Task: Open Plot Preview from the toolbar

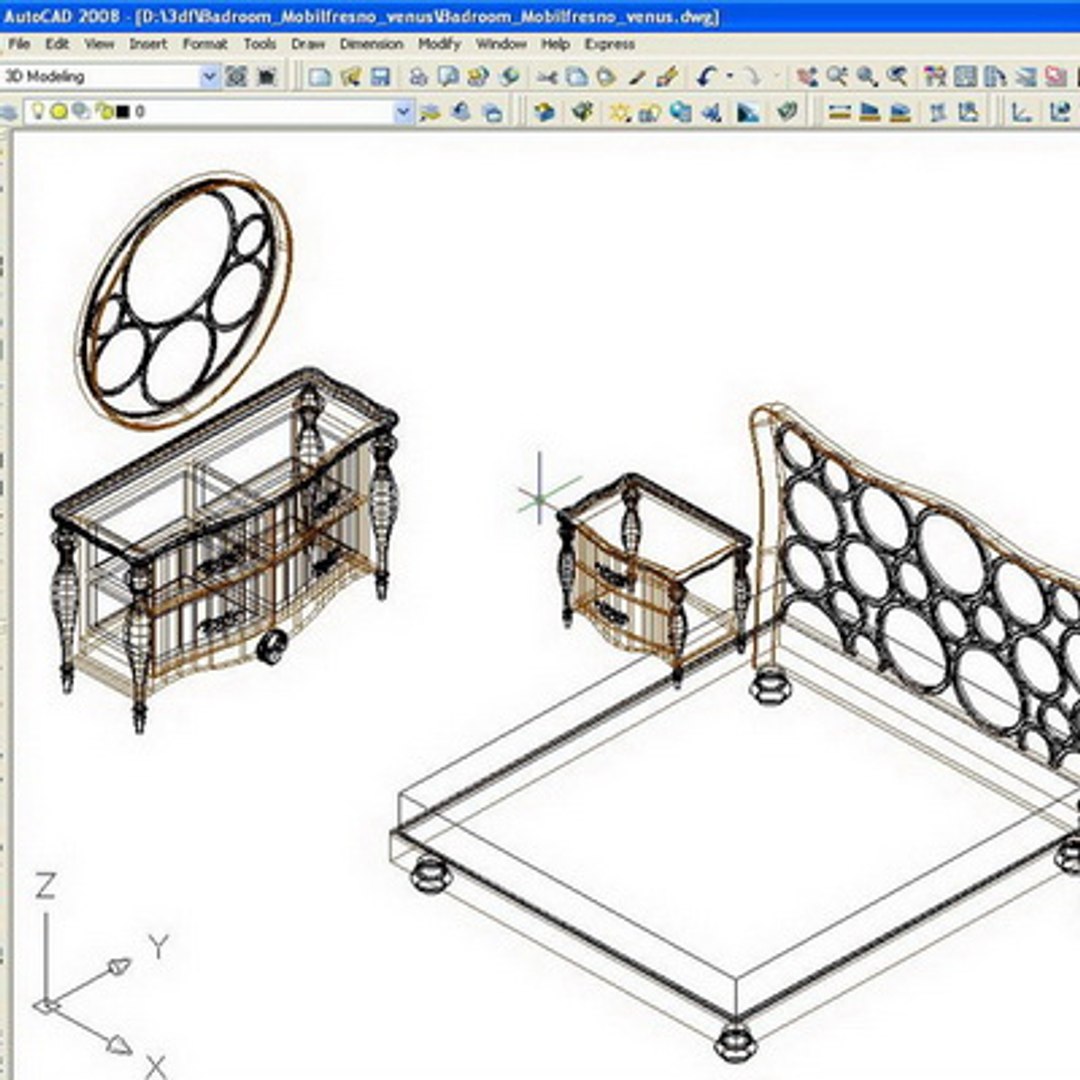Action: coord(448,76)
